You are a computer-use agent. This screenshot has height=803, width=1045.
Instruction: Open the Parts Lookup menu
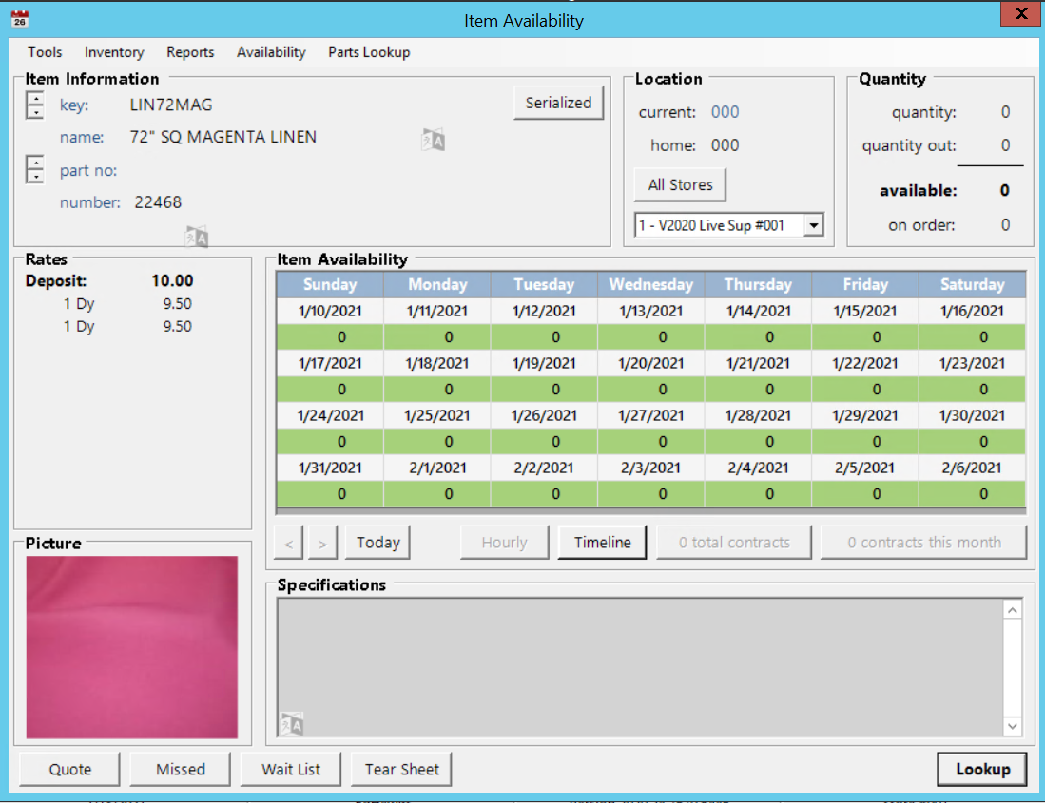pyautogui.click(x=369, y=52)
